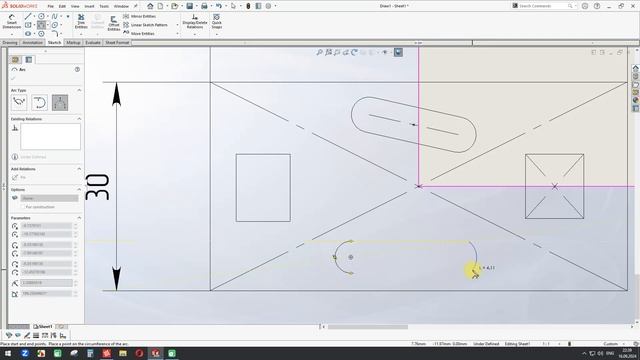Click Zoom to Fit in heads-up toolbar

pos(320,52)
